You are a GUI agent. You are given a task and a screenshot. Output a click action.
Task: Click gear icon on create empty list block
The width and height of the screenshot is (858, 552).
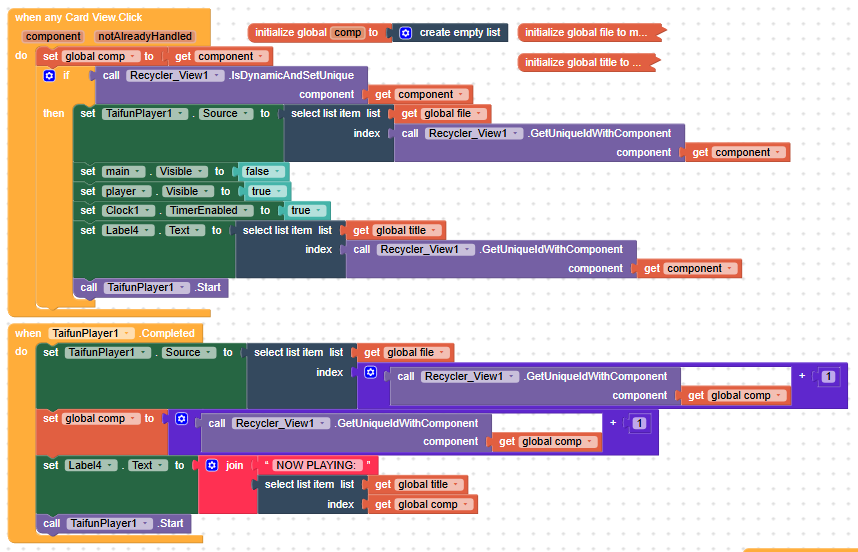point(405,33)
